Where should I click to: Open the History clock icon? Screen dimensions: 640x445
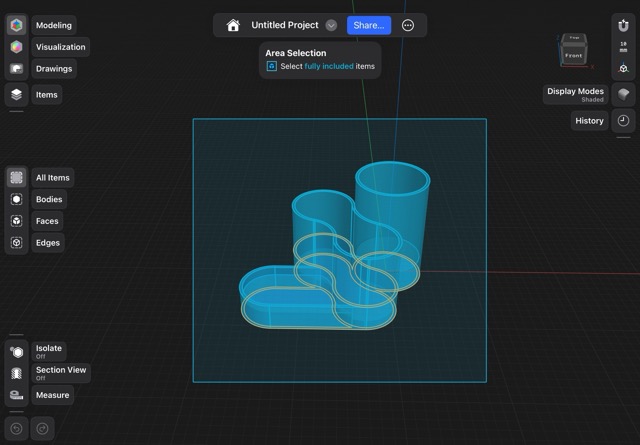(623, 120)
